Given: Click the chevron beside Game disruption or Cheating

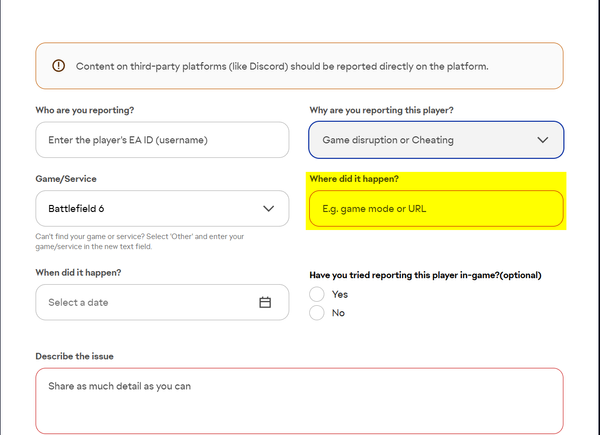Looking at the screenshot, I should point(543,140).
